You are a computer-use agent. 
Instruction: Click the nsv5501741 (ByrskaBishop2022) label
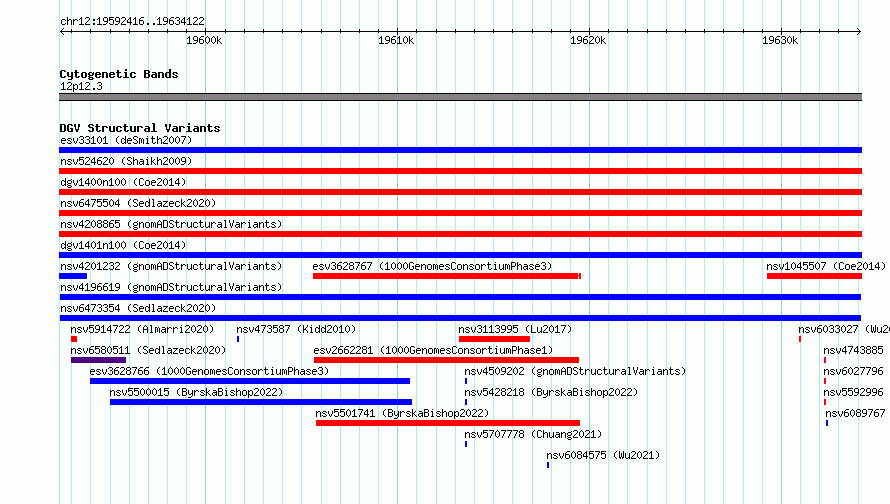click(402, 413)
